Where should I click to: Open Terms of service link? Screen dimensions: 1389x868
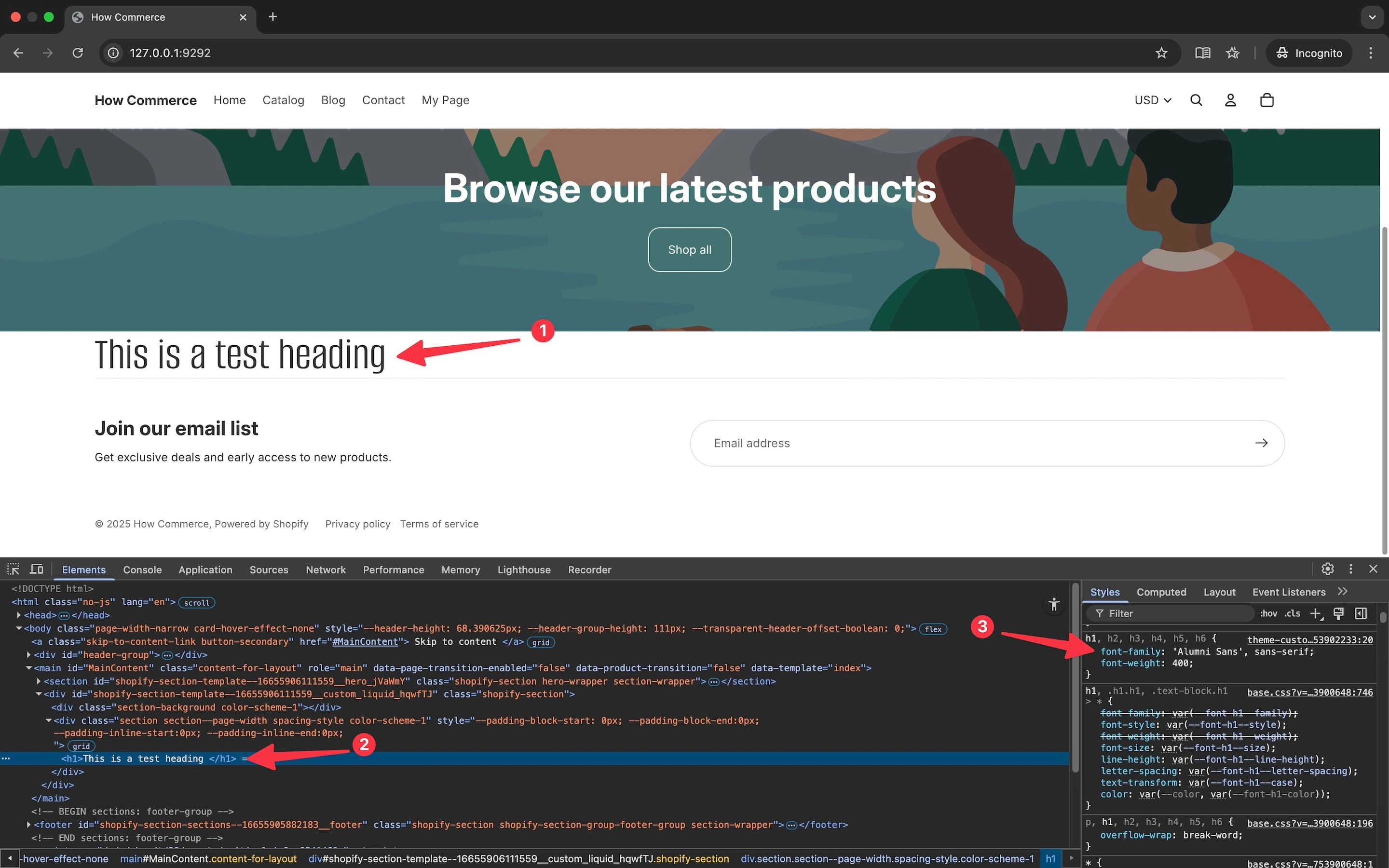pos(439,524)
